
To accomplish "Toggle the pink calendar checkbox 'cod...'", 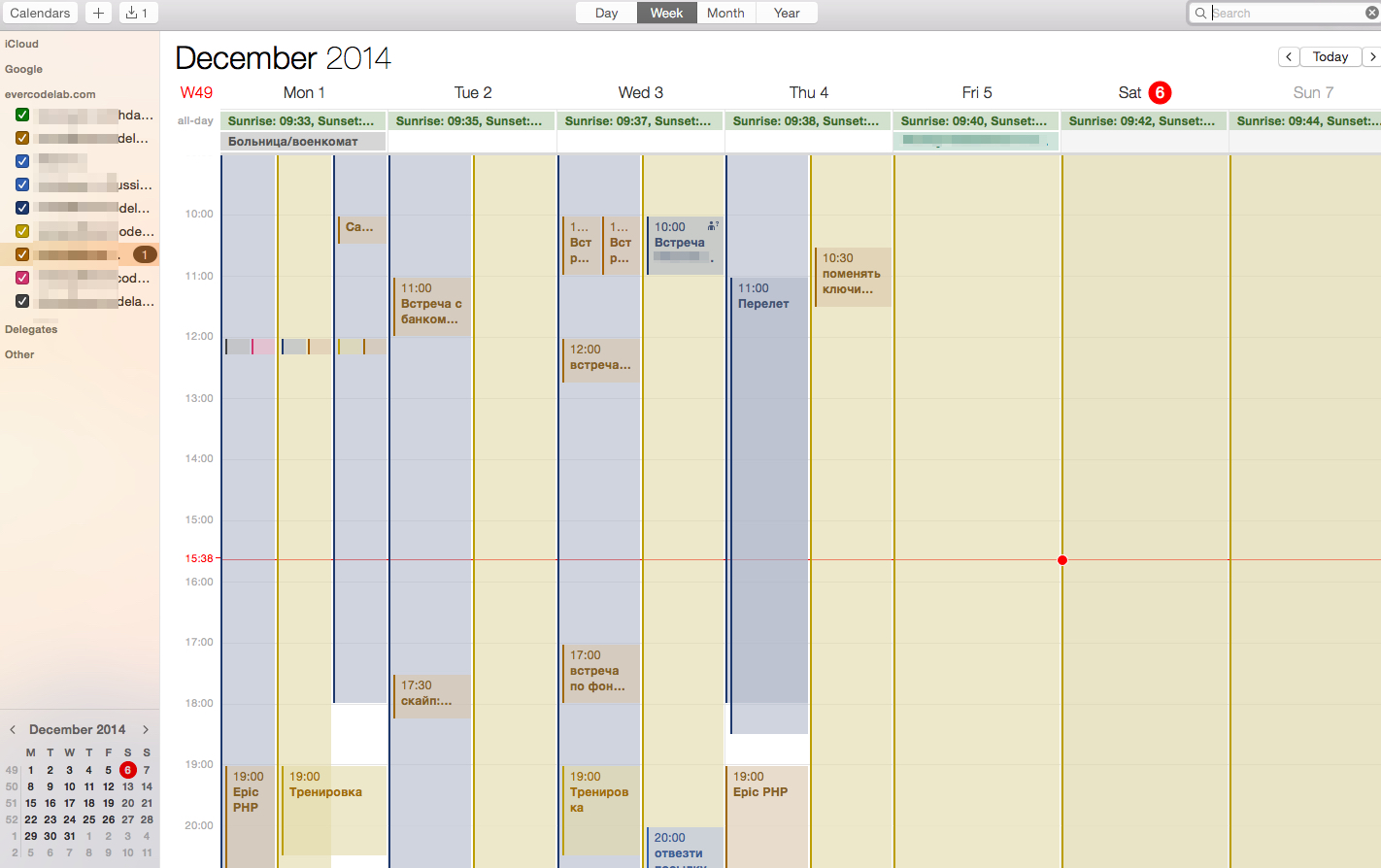I will [22, 278].
